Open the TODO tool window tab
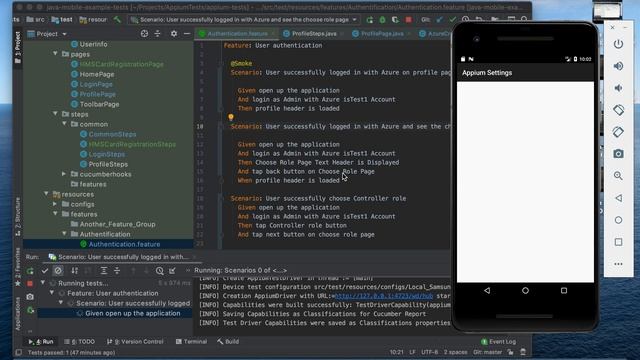Viewport: 640px width, 360px height. click(x=80, y=342)
